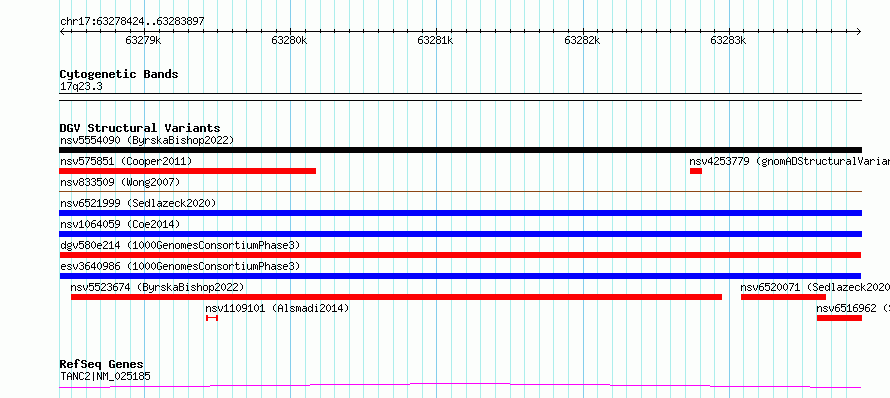The height and width of the screenshot is (398, 890).
Task: Open the Cytogenetic Bands track title
Action: click(x=119, y=74)
